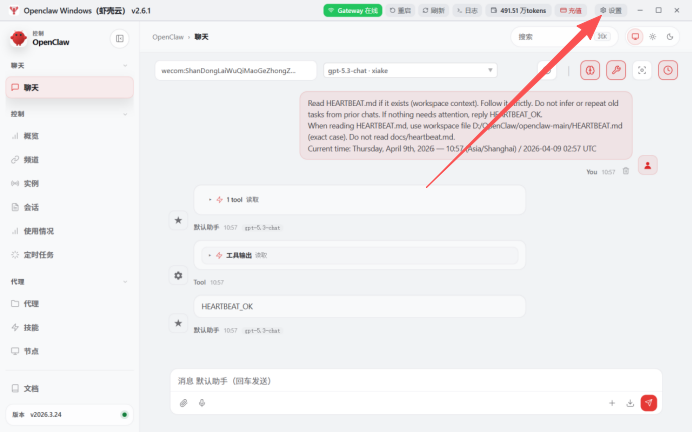Open the 日志 logs button

pos(467,11)
